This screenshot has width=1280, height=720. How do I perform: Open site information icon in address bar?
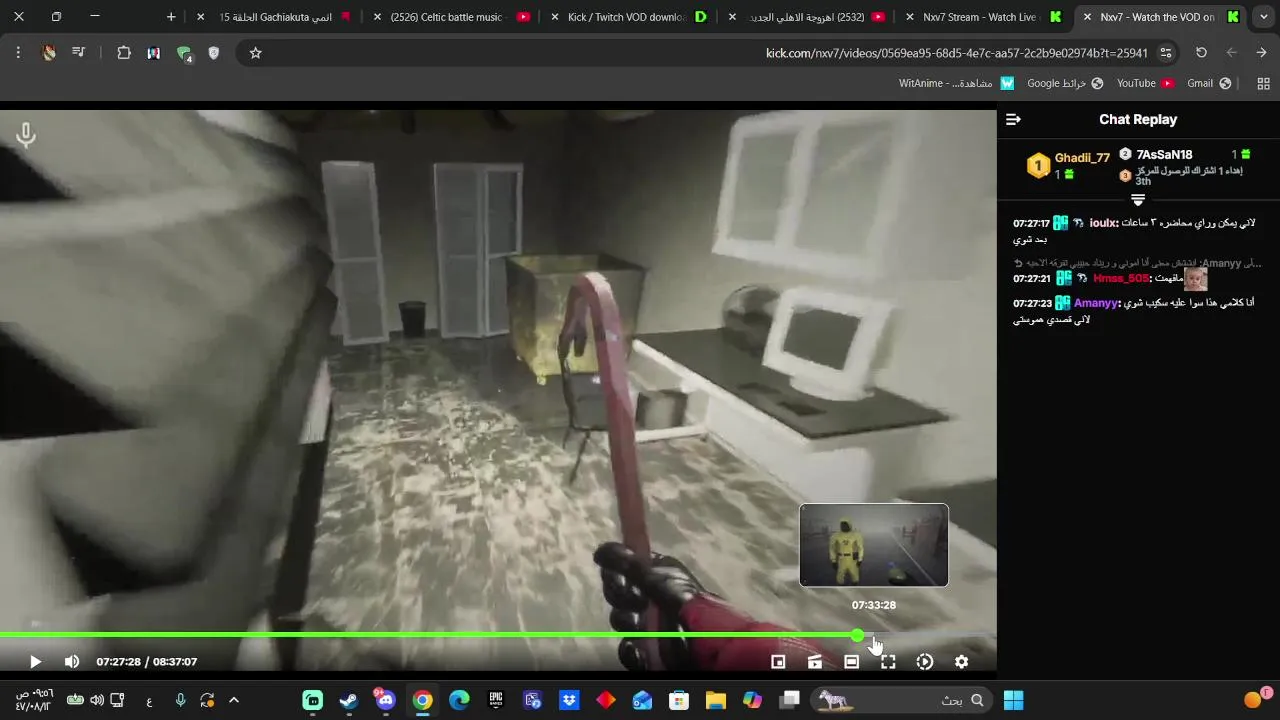point(1166,53)
